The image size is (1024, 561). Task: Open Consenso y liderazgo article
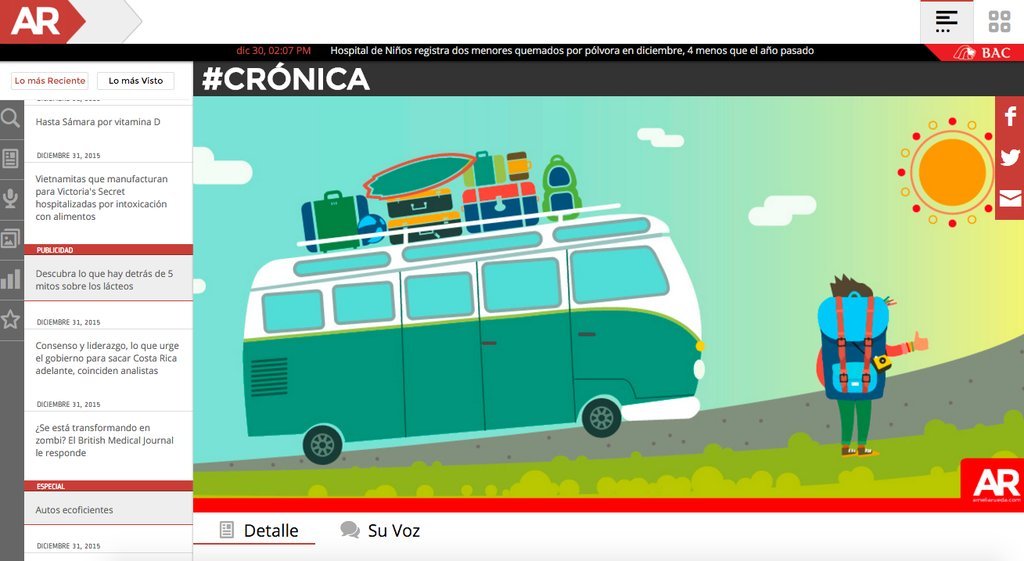click(107, 358)
